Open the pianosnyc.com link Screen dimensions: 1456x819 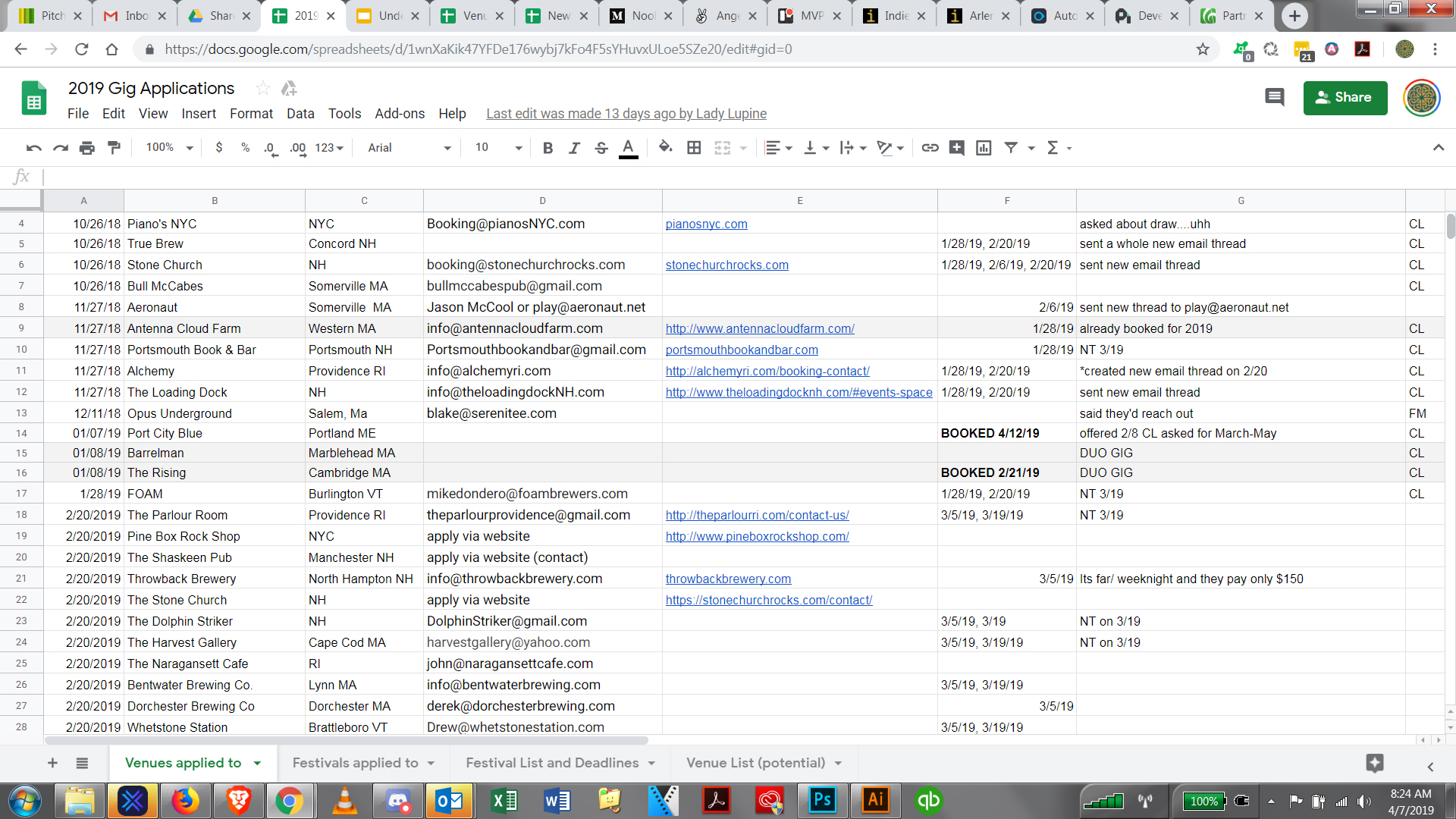[x=706, y=224]
